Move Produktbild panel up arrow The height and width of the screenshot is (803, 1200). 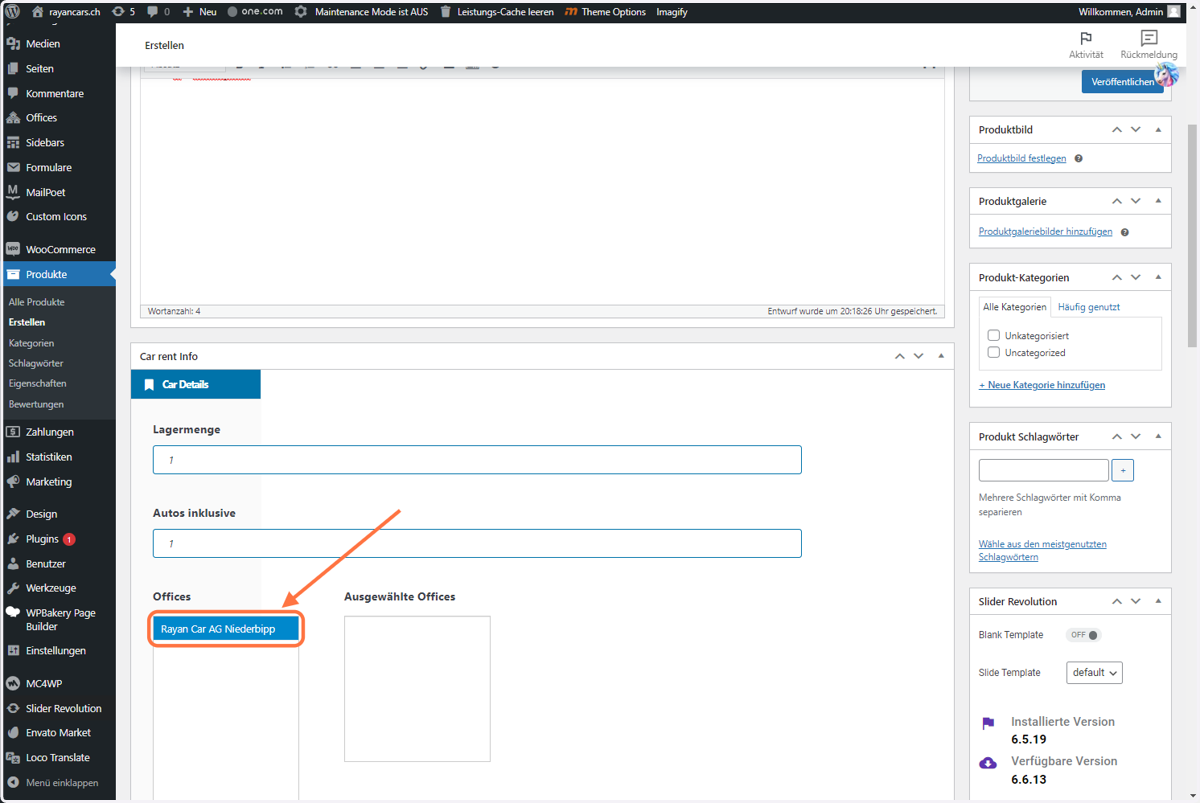pos(1117,130)
